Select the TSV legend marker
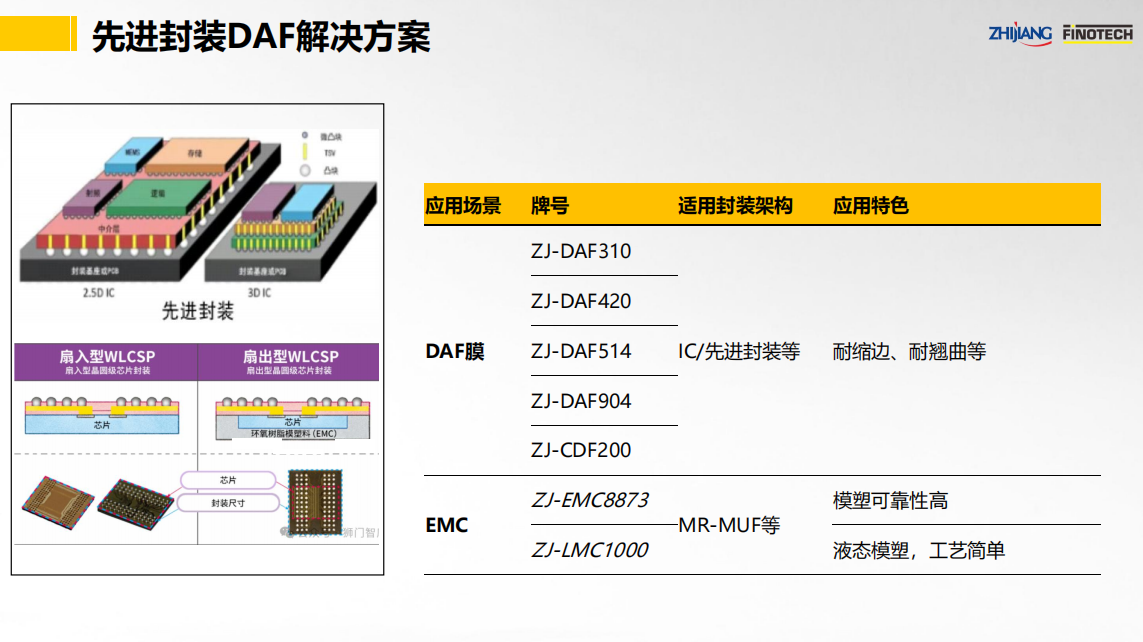This screenshot has width=1143, height=642. coord(306,153)
